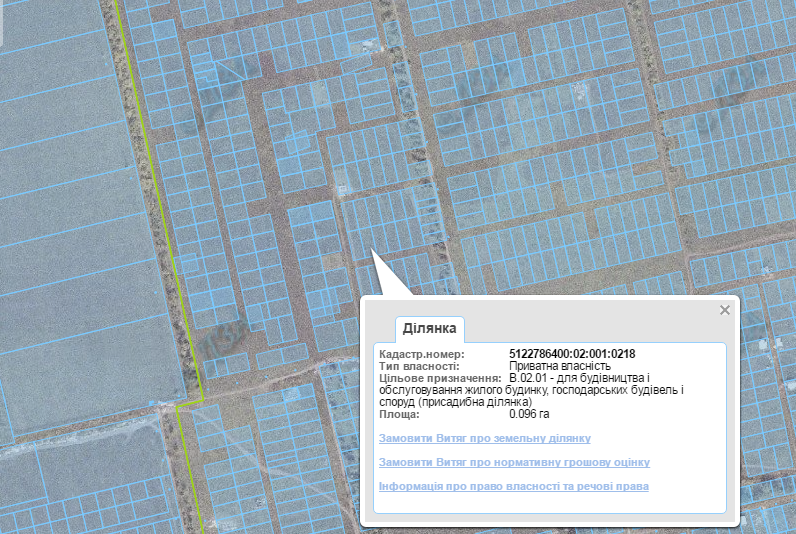Click the Тип власності label
This screenshot has height=534, width=796.
click(419, 366)
